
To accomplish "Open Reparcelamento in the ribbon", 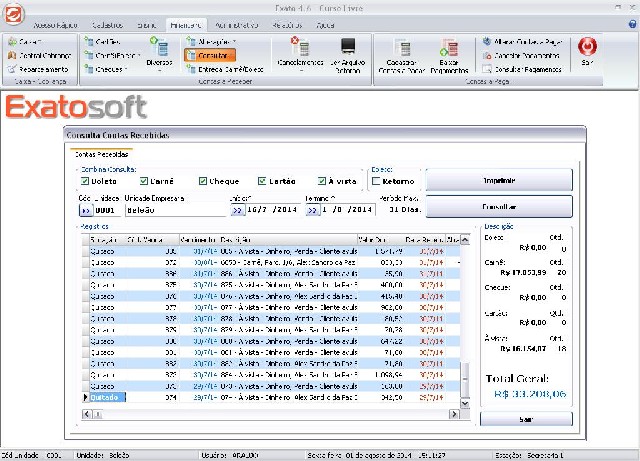I will click(38, 69).
